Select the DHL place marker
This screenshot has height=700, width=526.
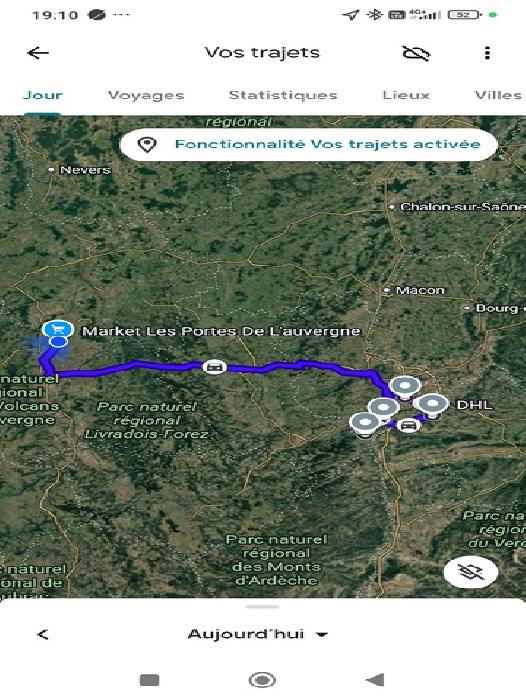click(431, 406)
